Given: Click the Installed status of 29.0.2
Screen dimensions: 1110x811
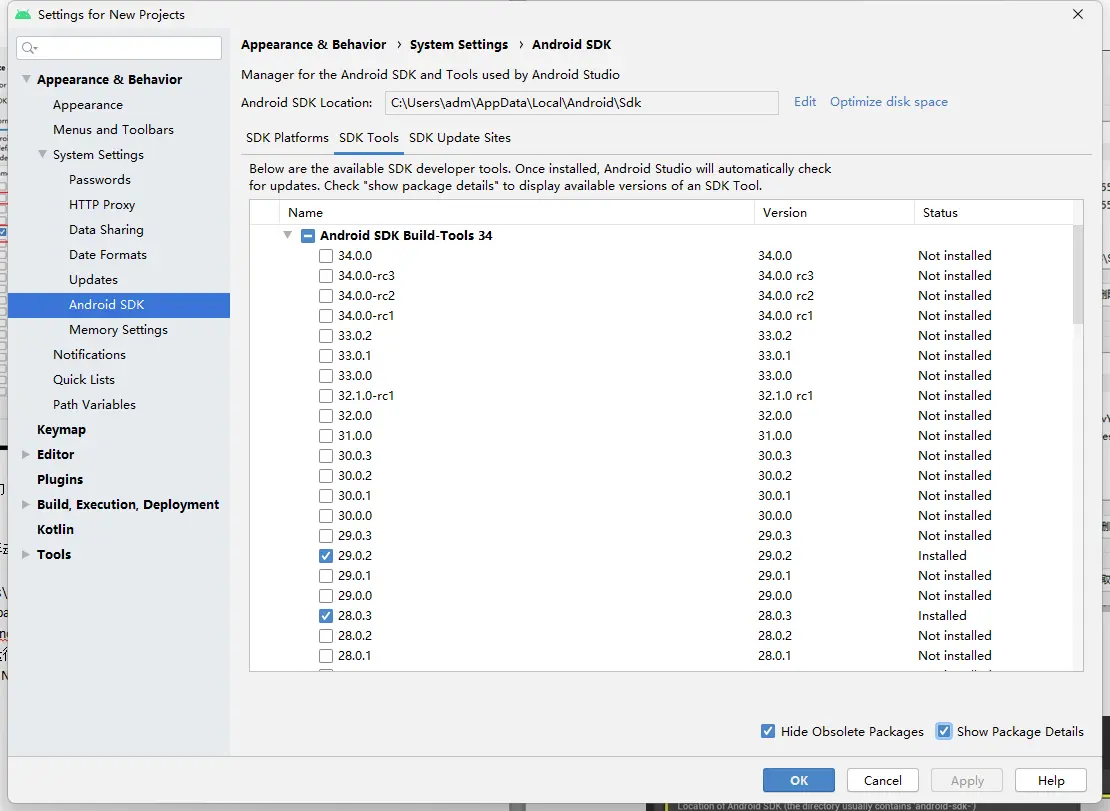Looking at the screenshot, I should click(x=942, y=556).
